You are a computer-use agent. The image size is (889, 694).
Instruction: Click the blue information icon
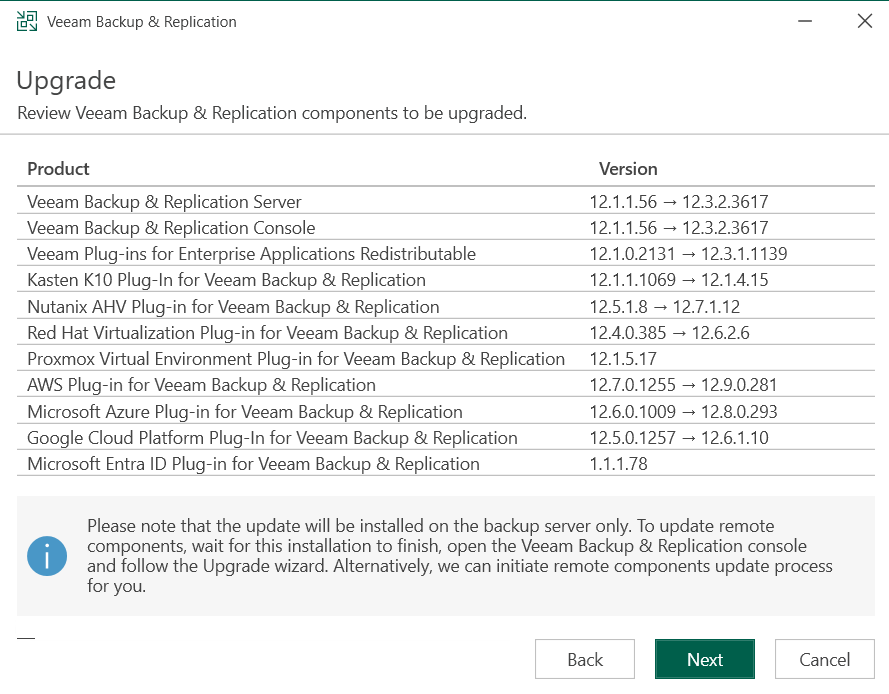point(47,556)
